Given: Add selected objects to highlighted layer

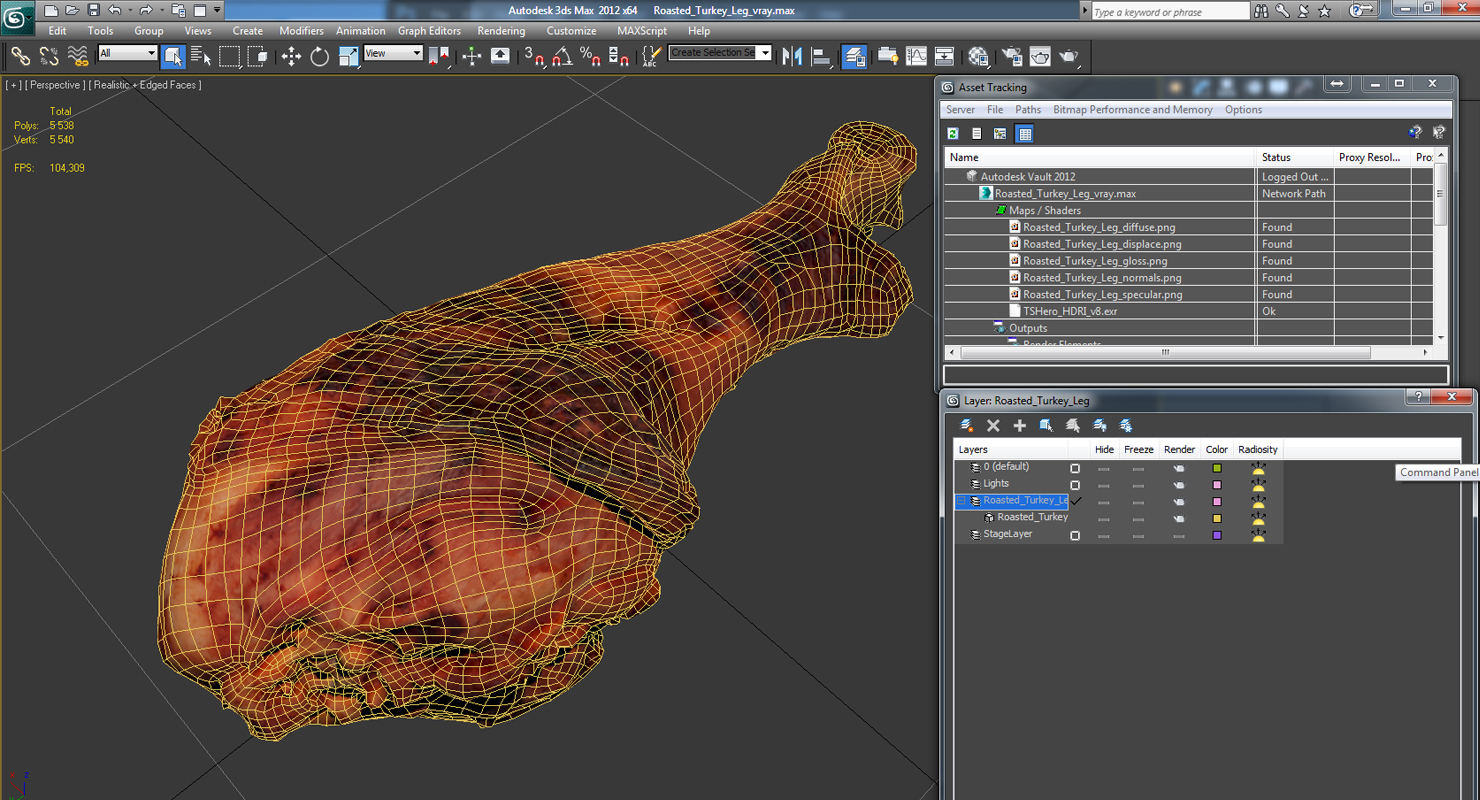Looking at the screenshot, I should click(x=1019, y=426).
